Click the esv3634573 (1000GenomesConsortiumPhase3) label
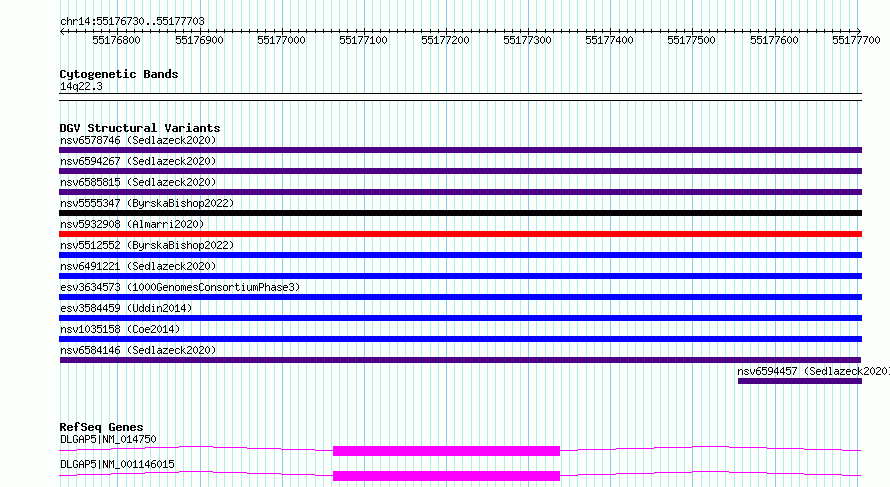This screenshot has height=487, width=890. (x=180, y=287)
